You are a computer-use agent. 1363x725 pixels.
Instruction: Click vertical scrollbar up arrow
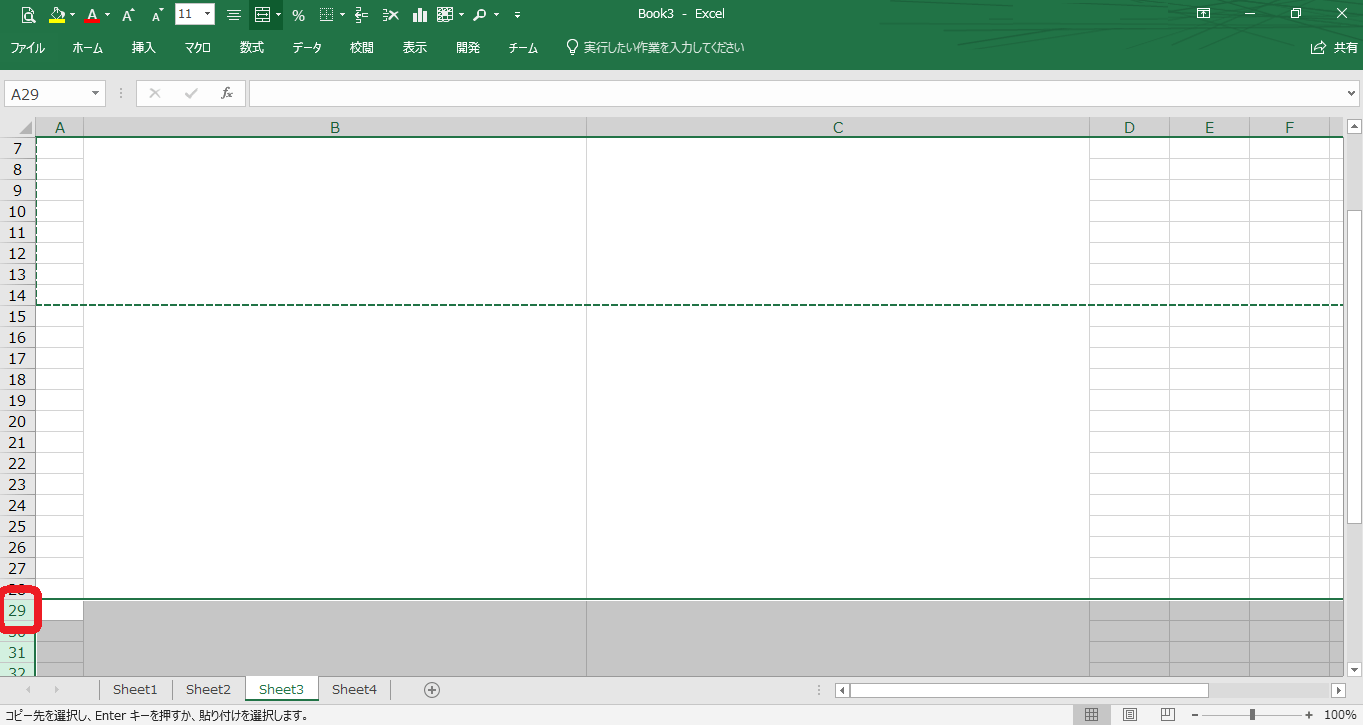click(1355, 126)
